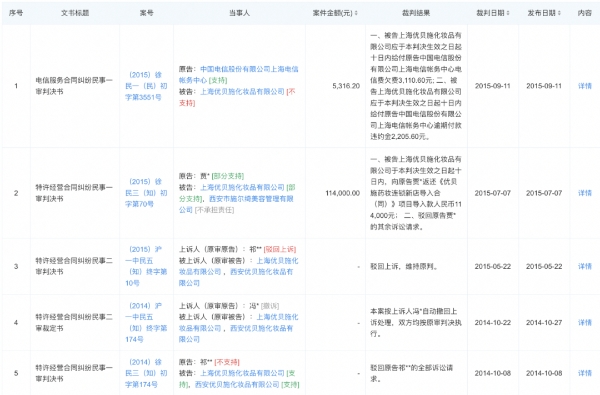Select row 5 title 特许经营合同纠纷民事一审判决书

pos(74,373)
